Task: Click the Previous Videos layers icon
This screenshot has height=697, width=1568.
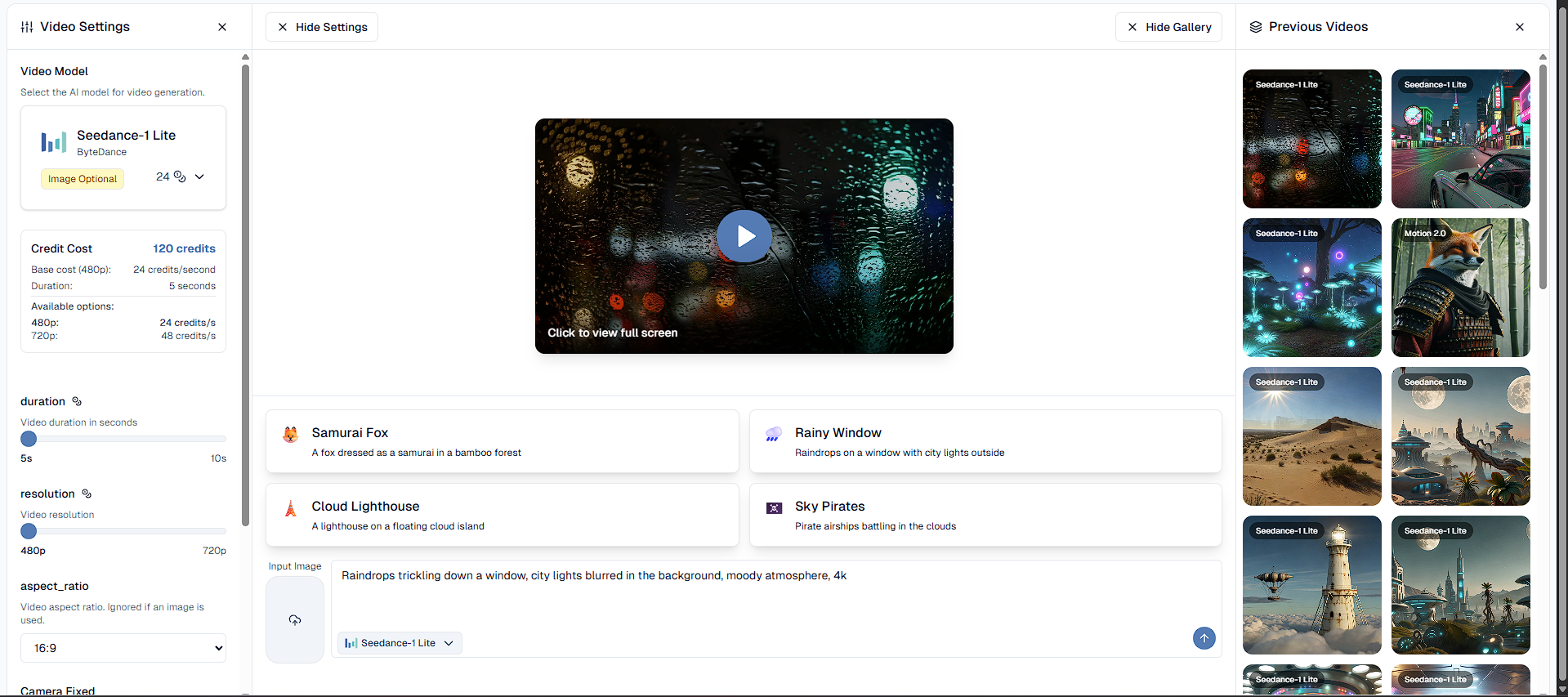Action: [1256, 27]
